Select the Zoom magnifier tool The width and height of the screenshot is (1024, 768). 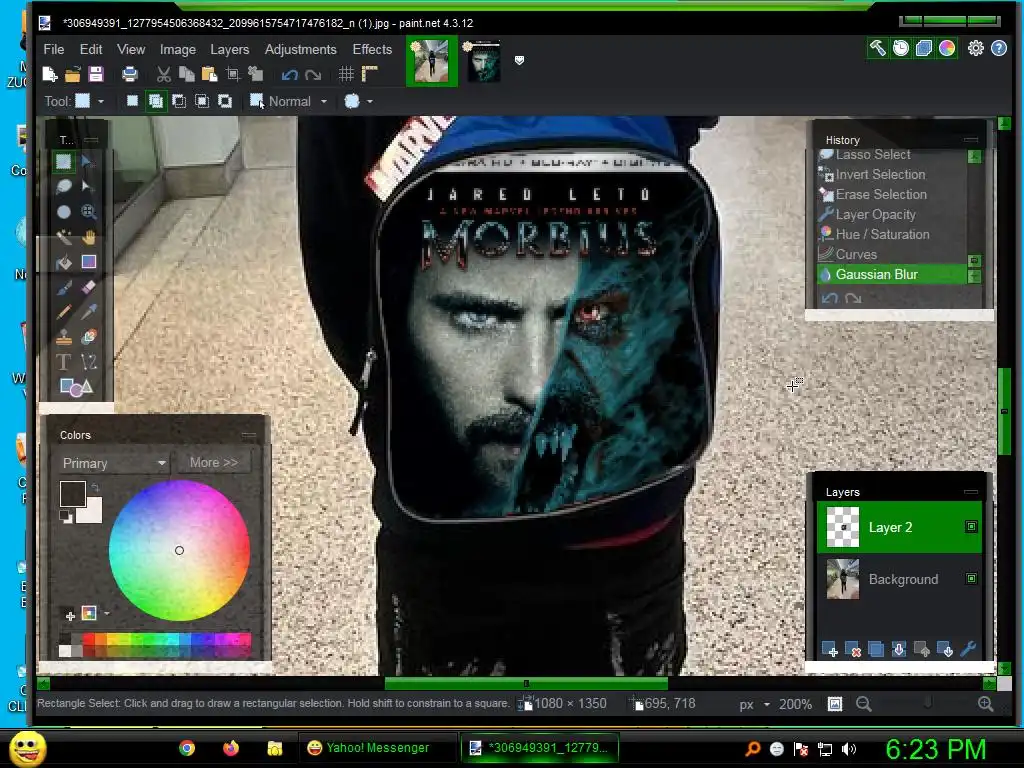pos(89,212)
